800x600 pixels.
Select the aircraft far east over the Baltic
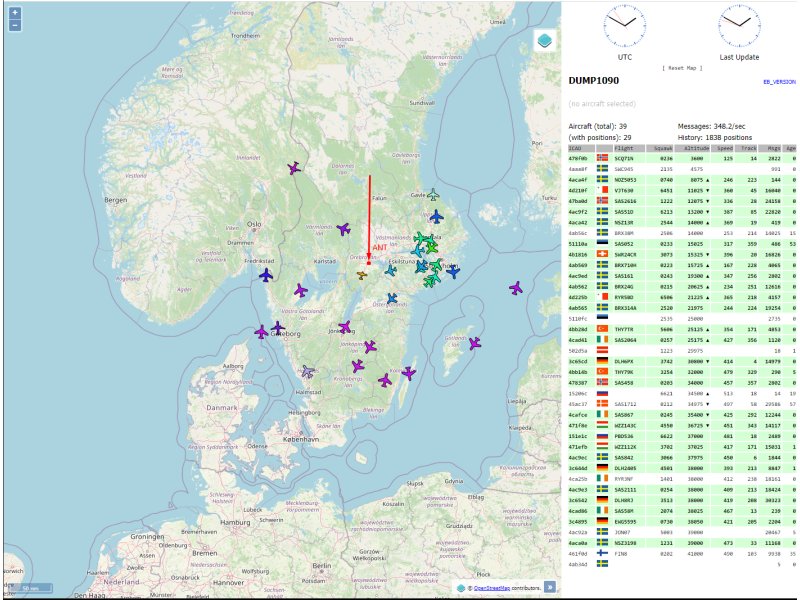pyautogui.click(x=516, y=288)
